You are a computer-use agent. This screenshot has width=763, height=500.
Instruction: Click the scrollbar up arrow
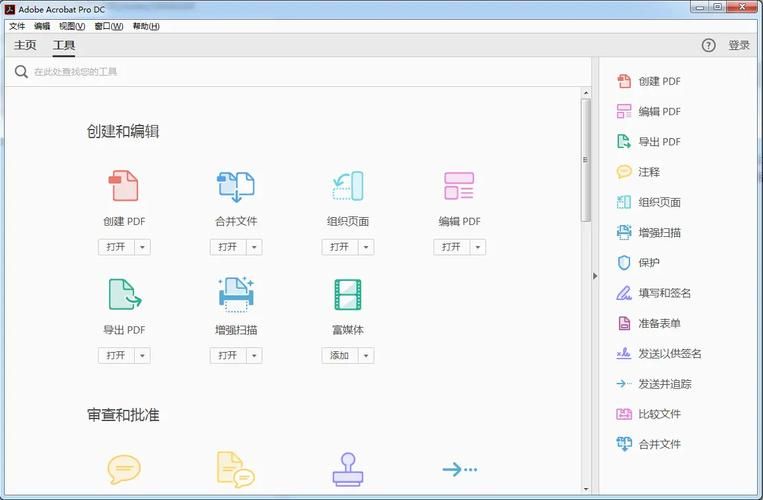[x=586, y=93]
